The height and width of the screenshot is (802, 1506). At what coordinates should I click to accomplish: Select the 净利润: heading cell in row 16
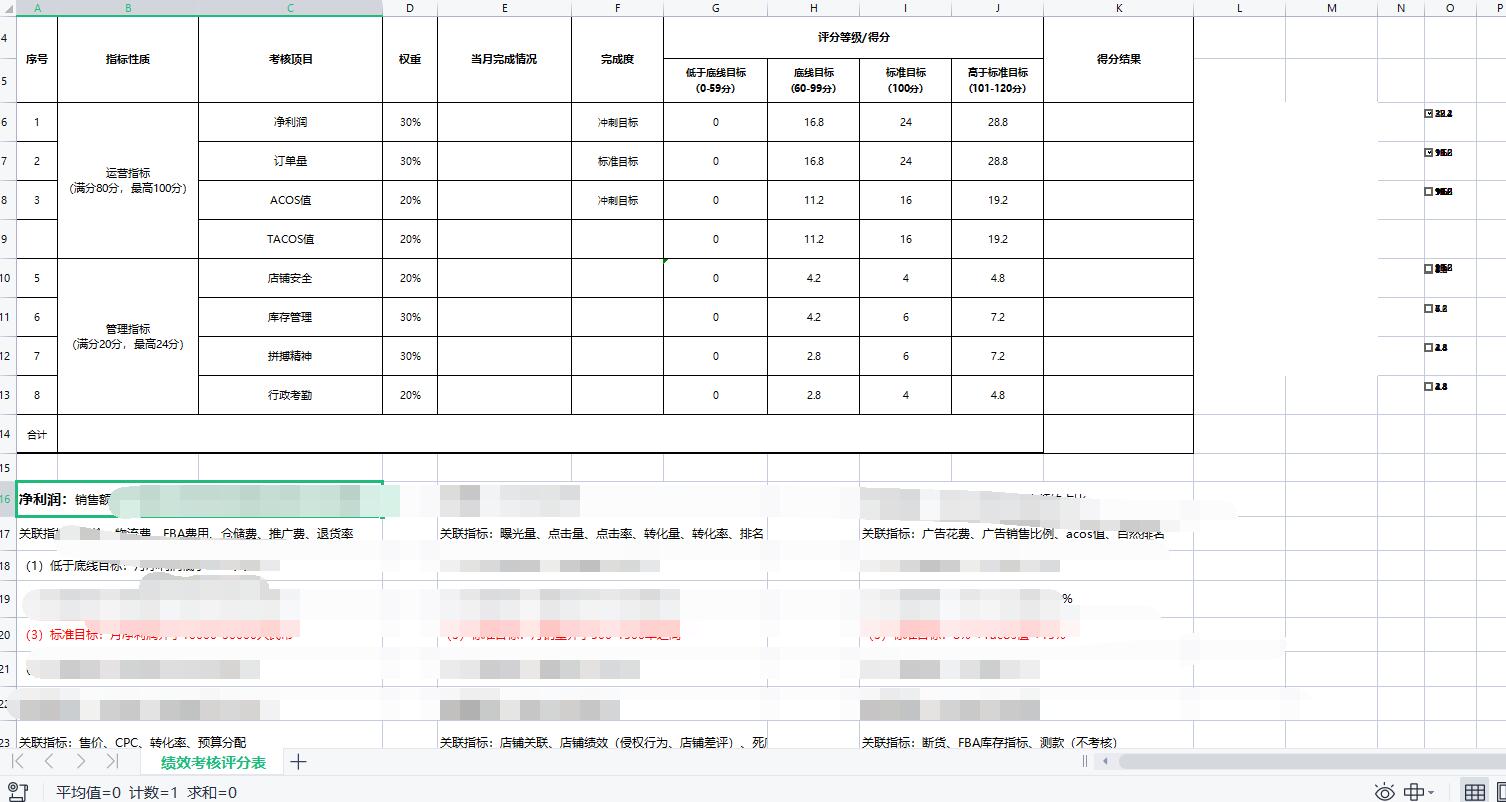200,499
